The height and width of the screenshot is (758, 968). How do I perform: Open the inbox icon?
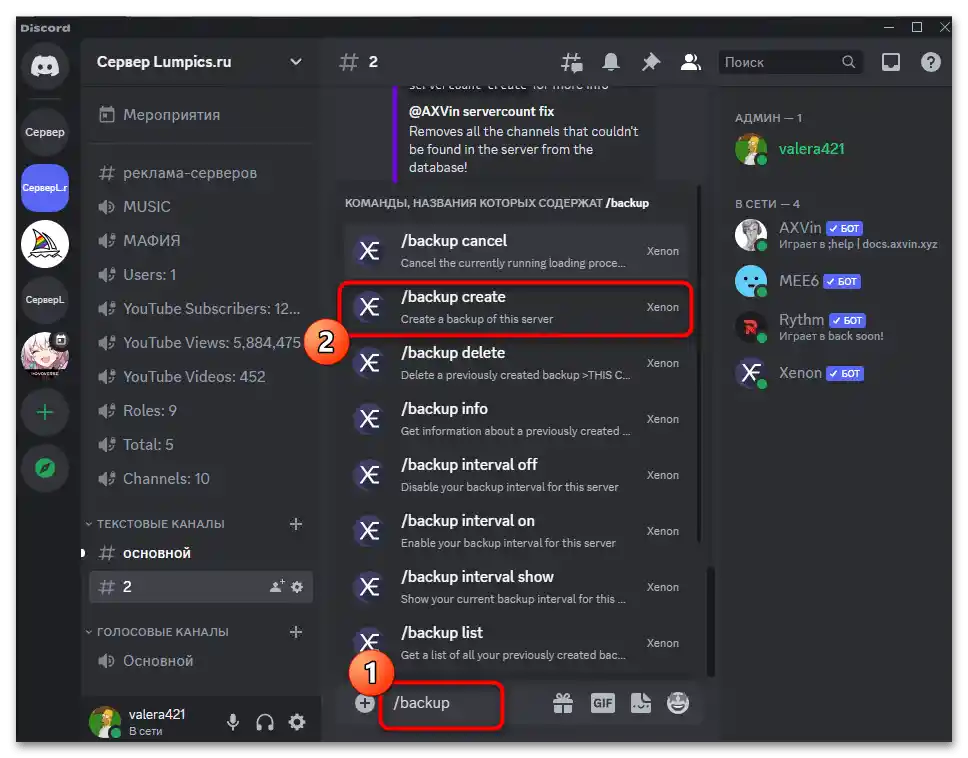(x=891, y=62)
